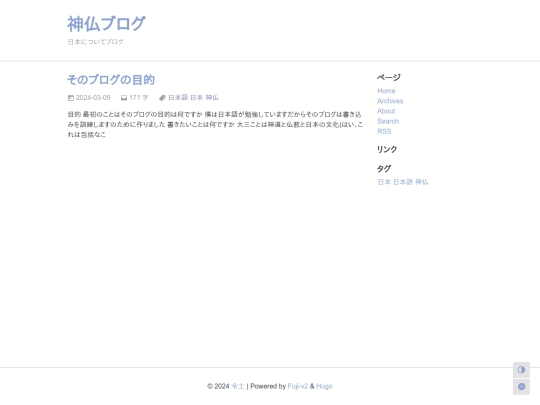Click the 日本 tag in post meta
This screenshot has width=540, height=405.
pyautogui.click(x=197, y=98)
